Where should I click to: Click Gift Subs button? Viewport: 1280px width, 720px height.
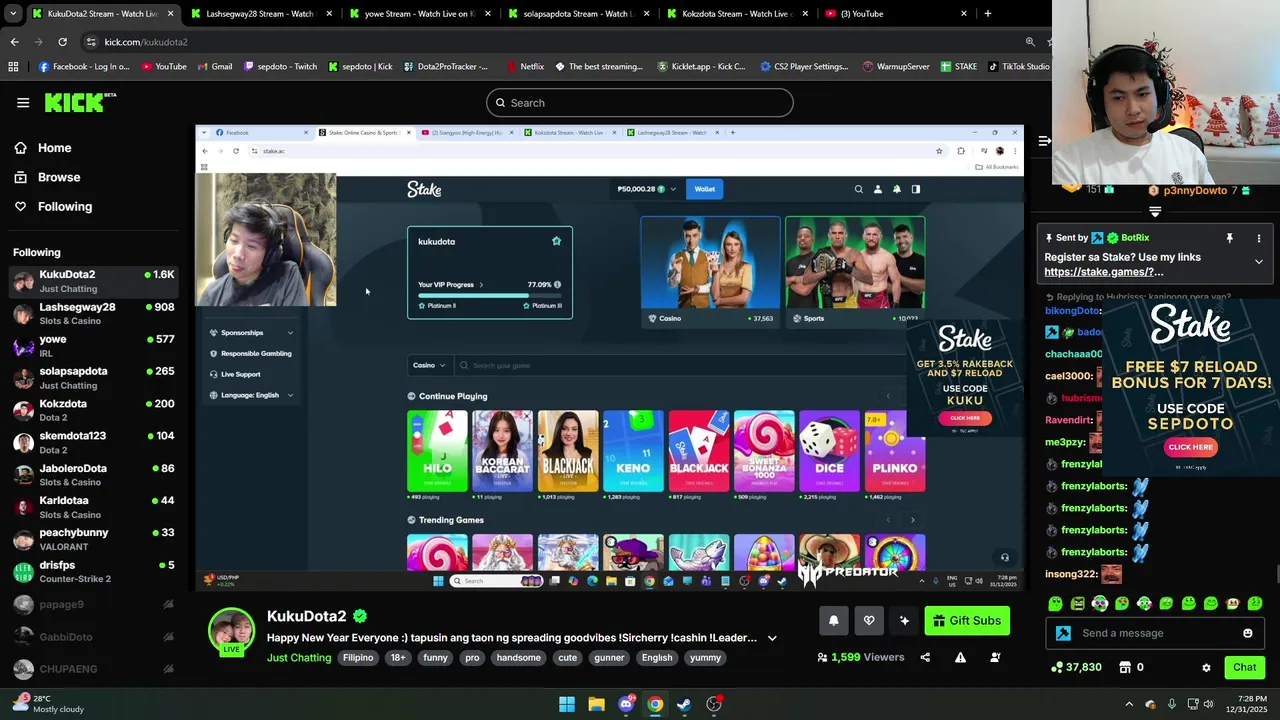point(967,621)
